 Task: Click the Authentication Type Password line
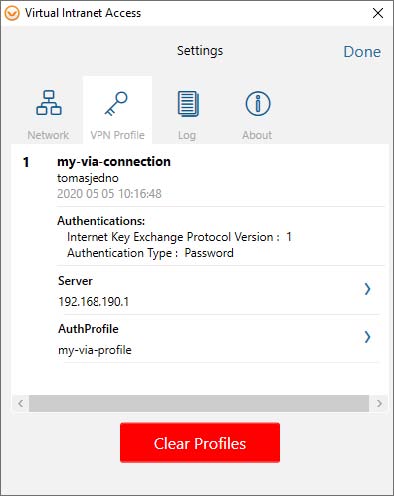[150, 253]
